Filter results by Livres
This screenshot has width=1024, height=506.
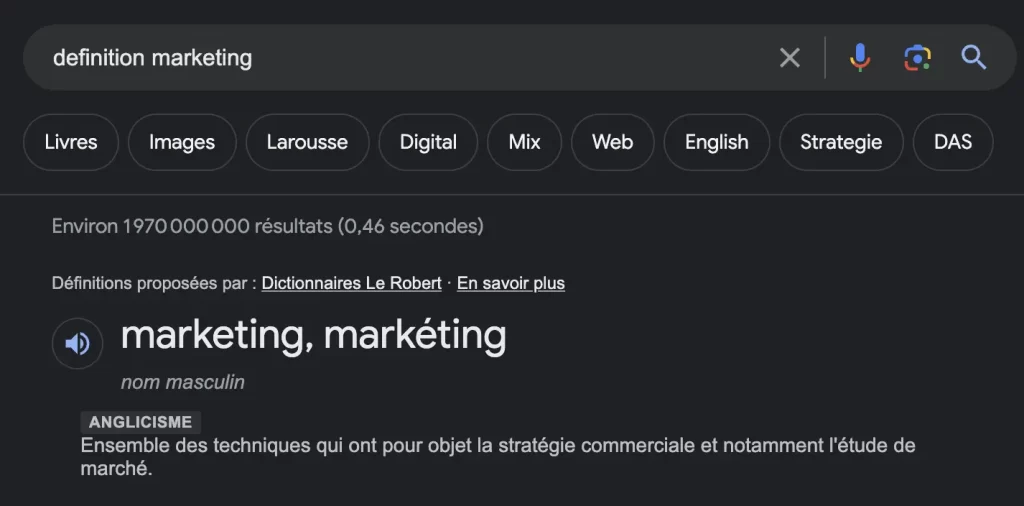(71, 142)
